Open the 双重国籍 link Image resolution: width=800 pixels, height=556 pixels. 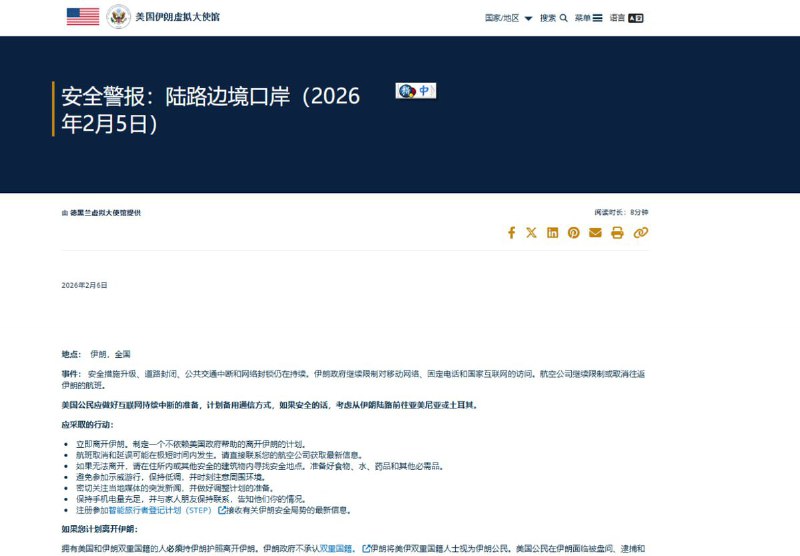tap(336, 549)
